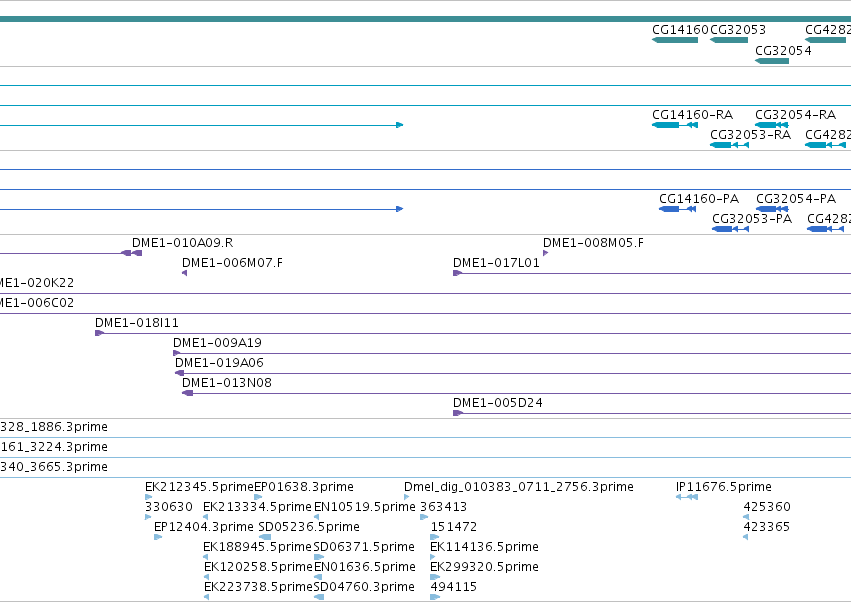Click the 363413 feature label
851x602 pixels.
pos(443,507)
